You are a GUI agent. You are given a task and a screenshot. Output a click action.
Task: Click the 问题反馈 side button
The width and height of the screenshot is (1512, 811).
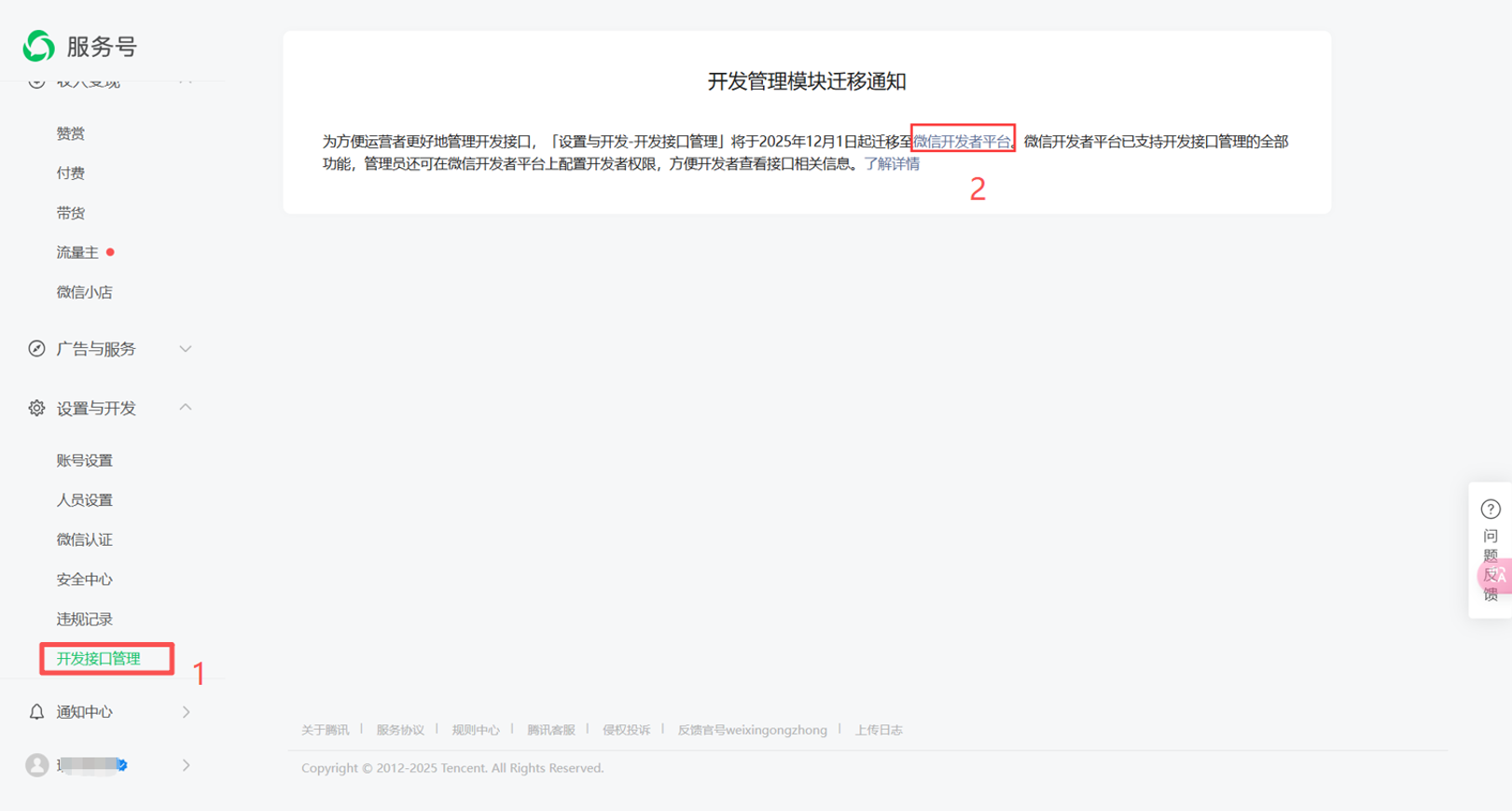tap(1491, 551)
